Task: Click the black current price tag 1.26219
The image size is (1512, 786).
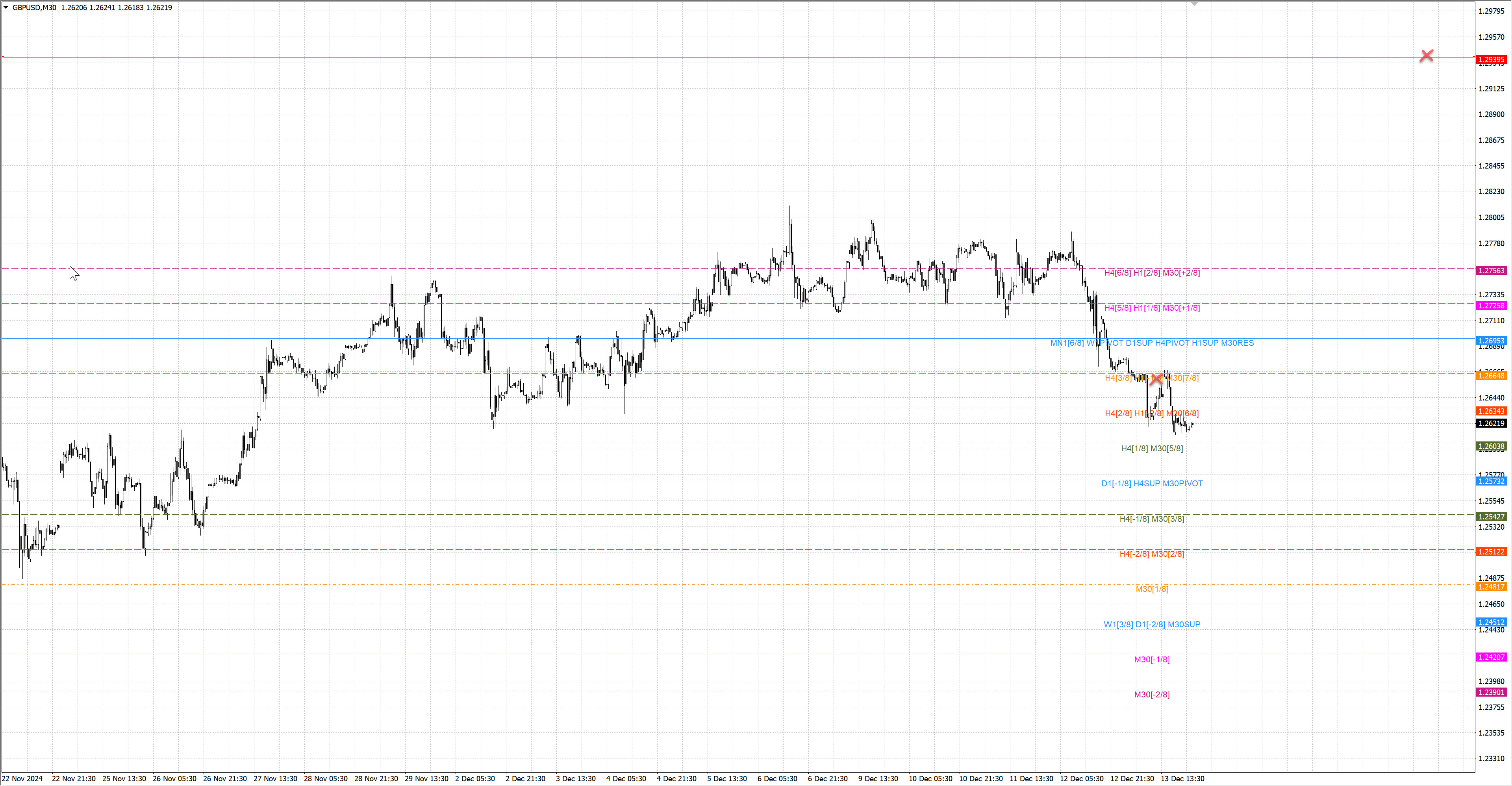Action: (1491, 423)
